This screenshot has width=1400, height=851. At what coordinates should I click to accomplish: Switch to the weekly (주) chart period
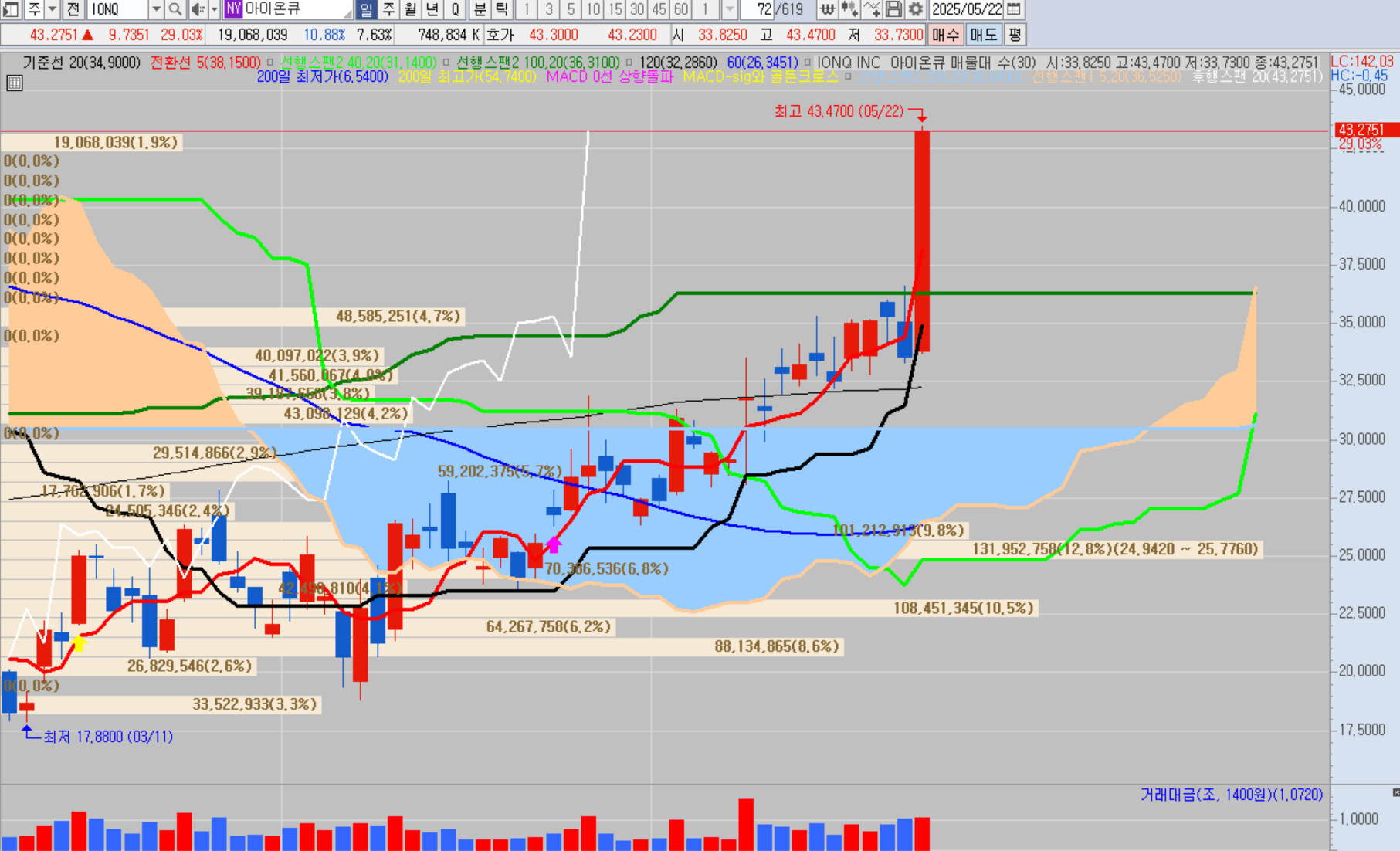pyautogui.click(x=388, y=9)
